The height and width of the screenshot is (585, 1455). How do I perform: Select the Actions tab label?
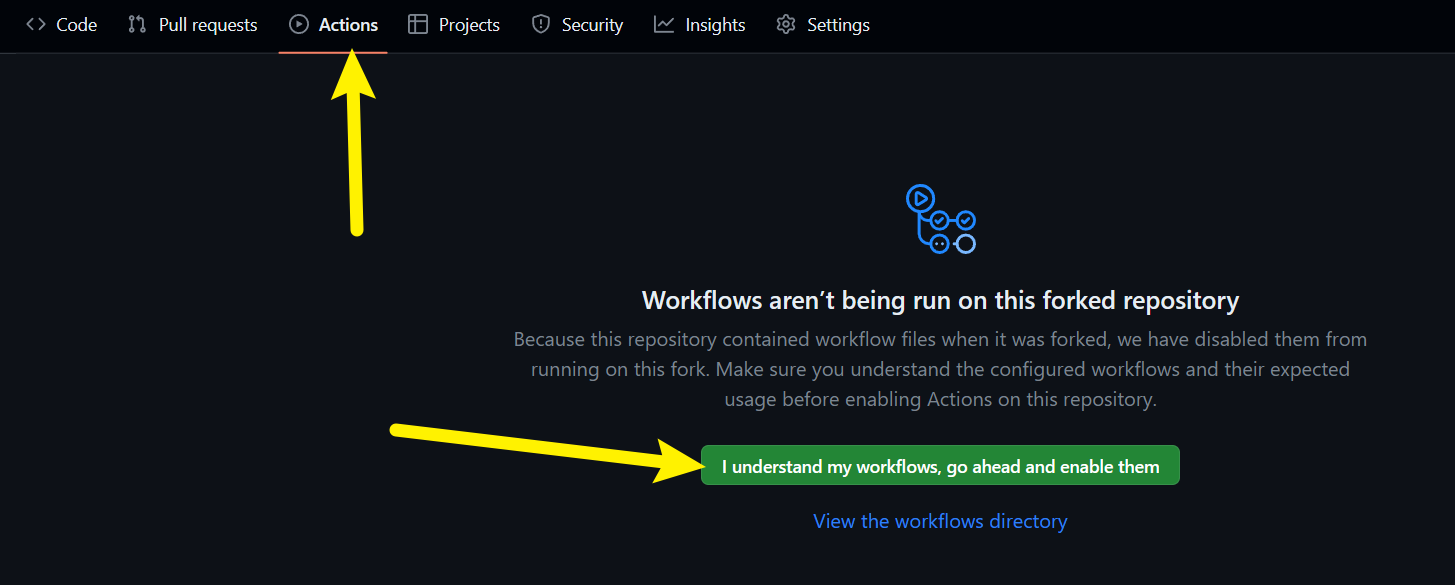pos(348,25)
